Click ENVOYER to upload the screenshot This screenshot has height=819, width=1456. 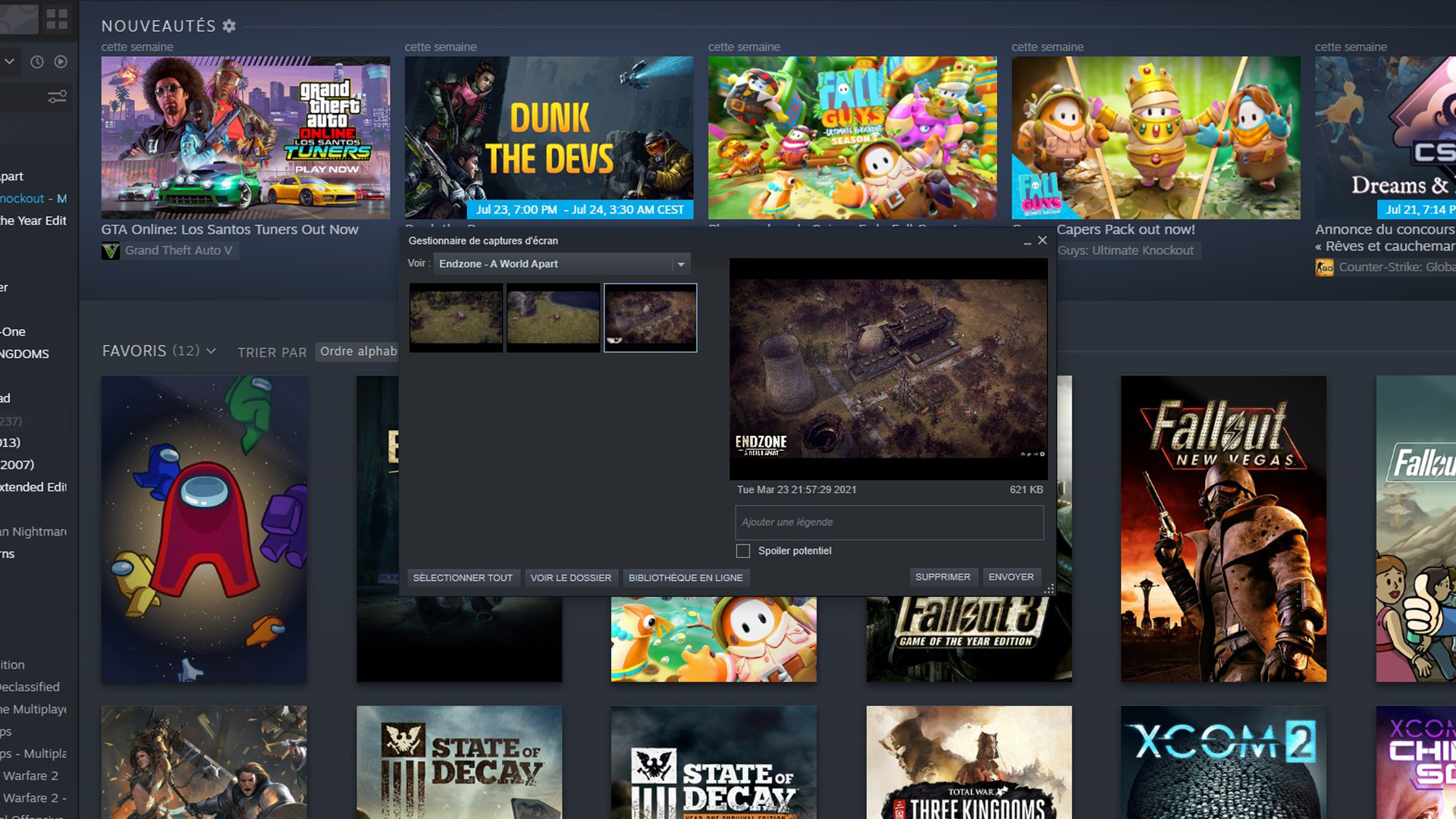tap(1012, 576)
